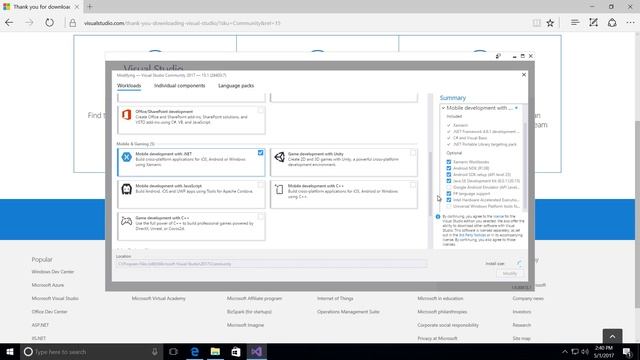Screen dimensions: 640x360
Task: Click the scroll-to-top arrow button on webpage
Action: point(612,336)
